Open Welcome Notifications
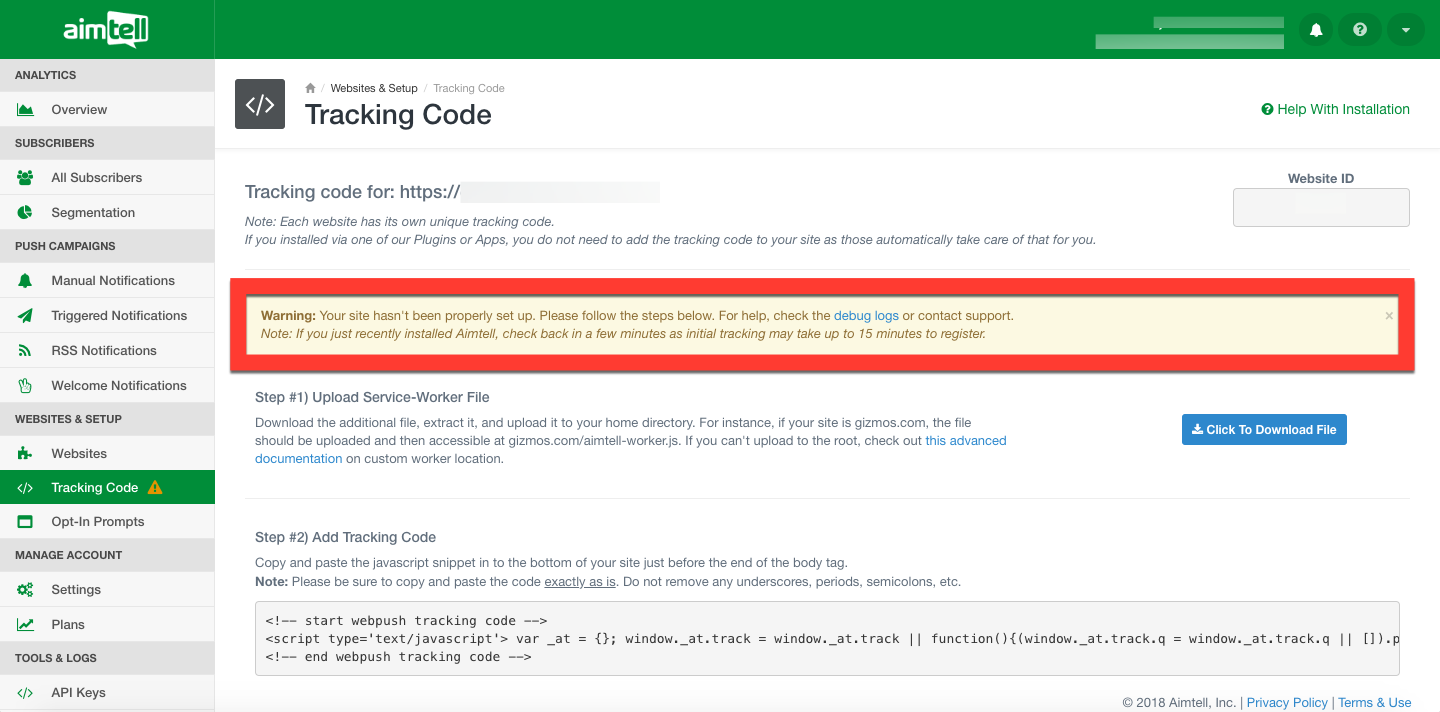The height and width of the screenshot is (712, 1440). click(x=107, y=386)
